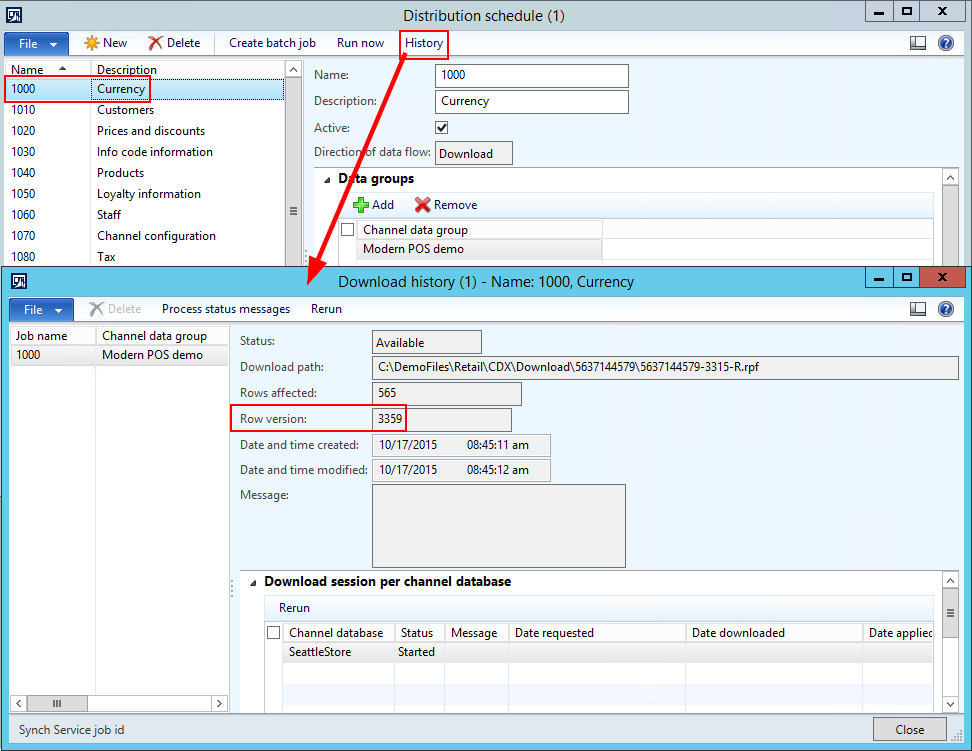Image resolution: width=972 pixels, height=751 pixels.
Task: Select job 1000 Modern POS demo row
Action: click(119, 355)
